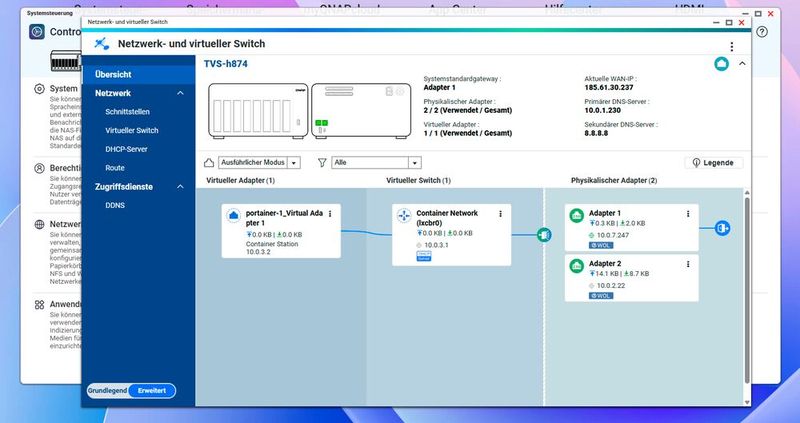Click the WOL badge on Adapter 1

pyautogui.click(x=601, y=245)
